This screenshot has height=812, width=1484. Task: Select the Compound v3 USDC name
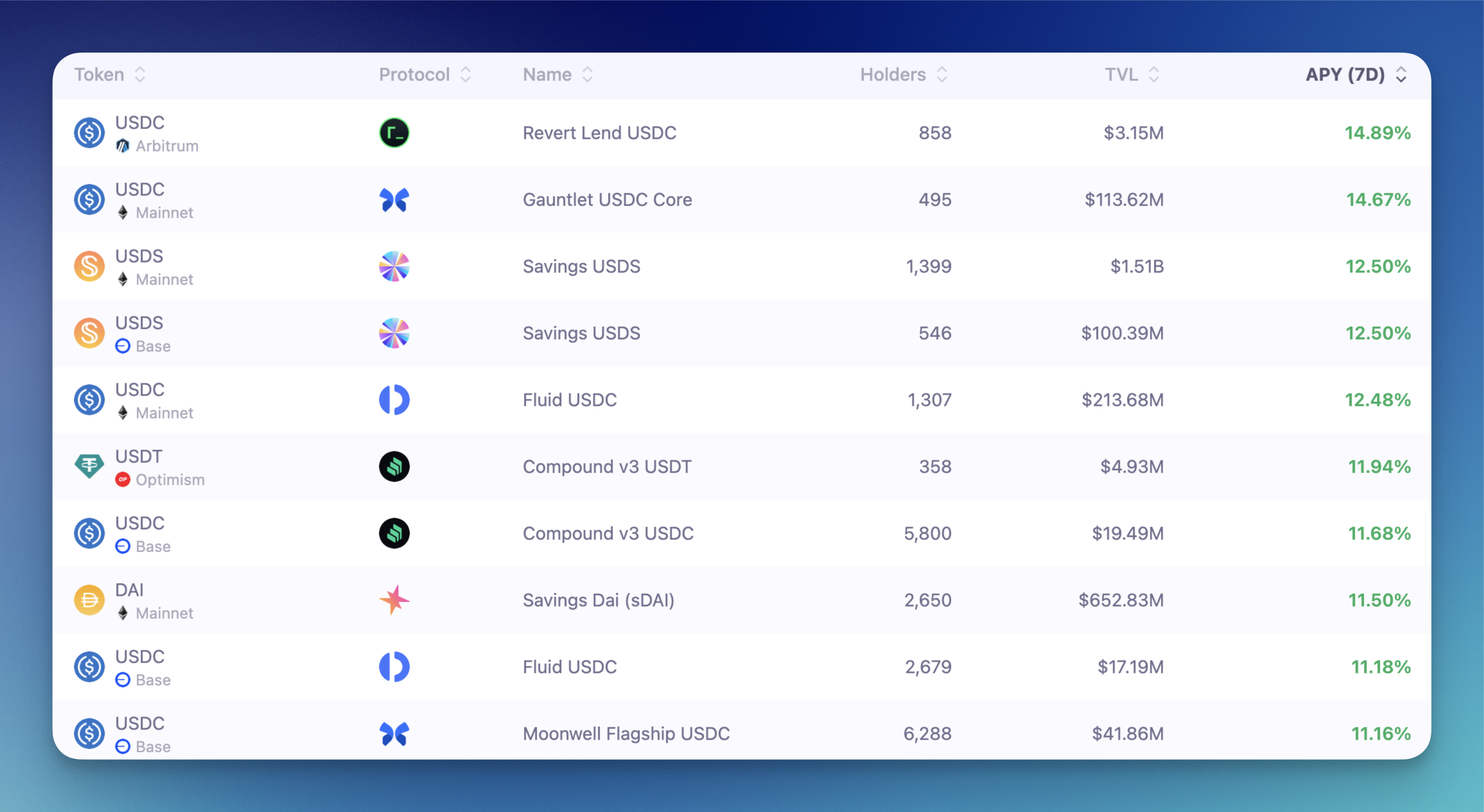608,533
